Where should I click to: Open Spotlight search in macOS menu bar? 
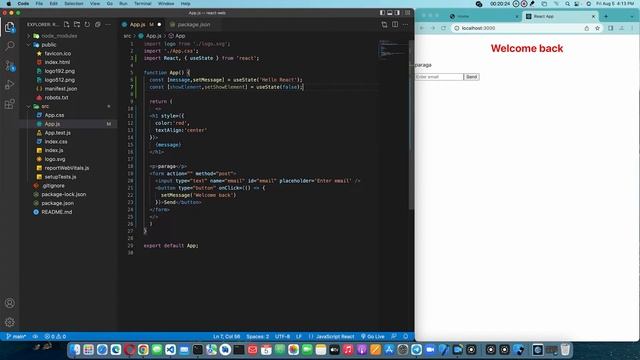tap(567, 4)
